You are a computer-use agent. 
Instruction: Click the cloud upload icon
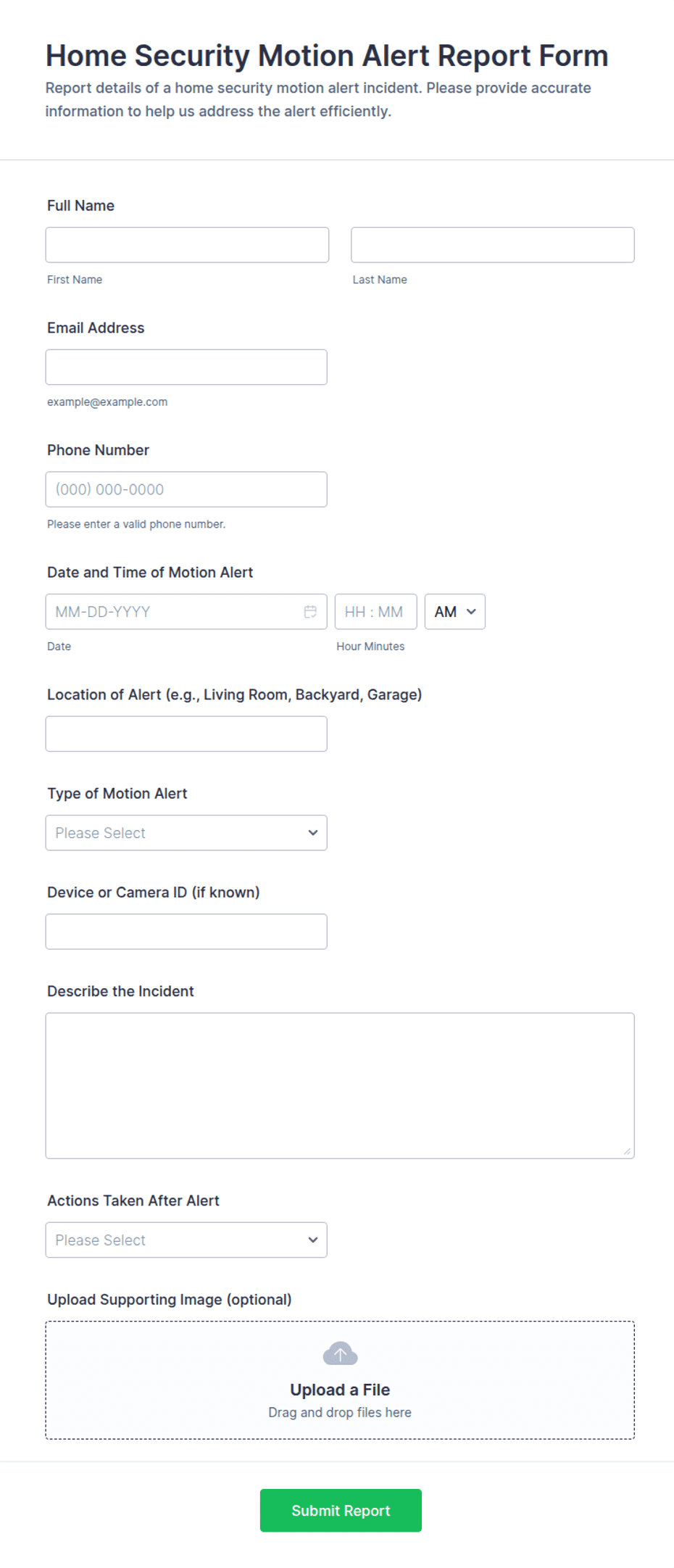[340, 1353]
